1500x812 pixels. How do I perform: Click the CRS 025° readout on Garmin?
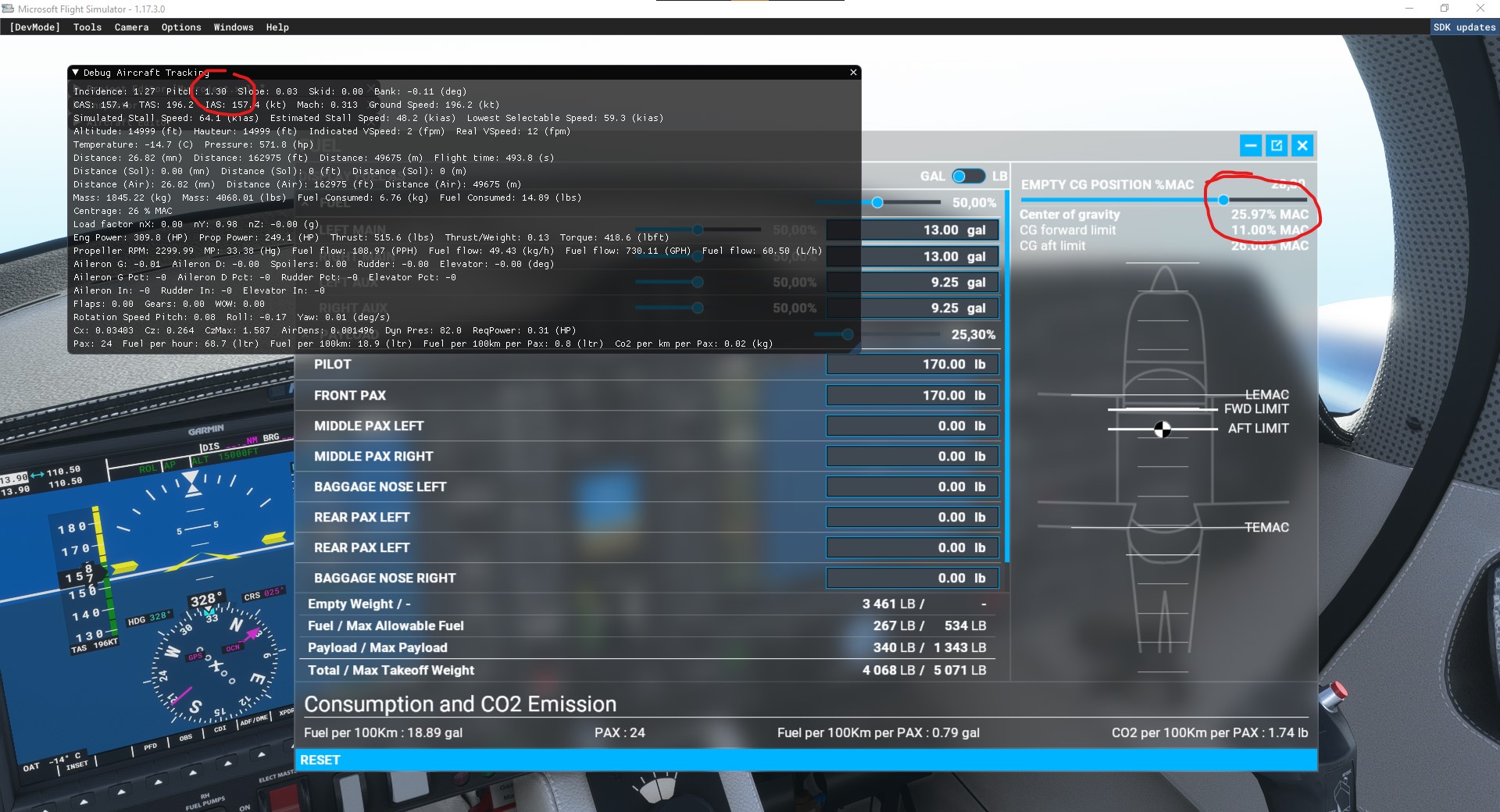264,594
